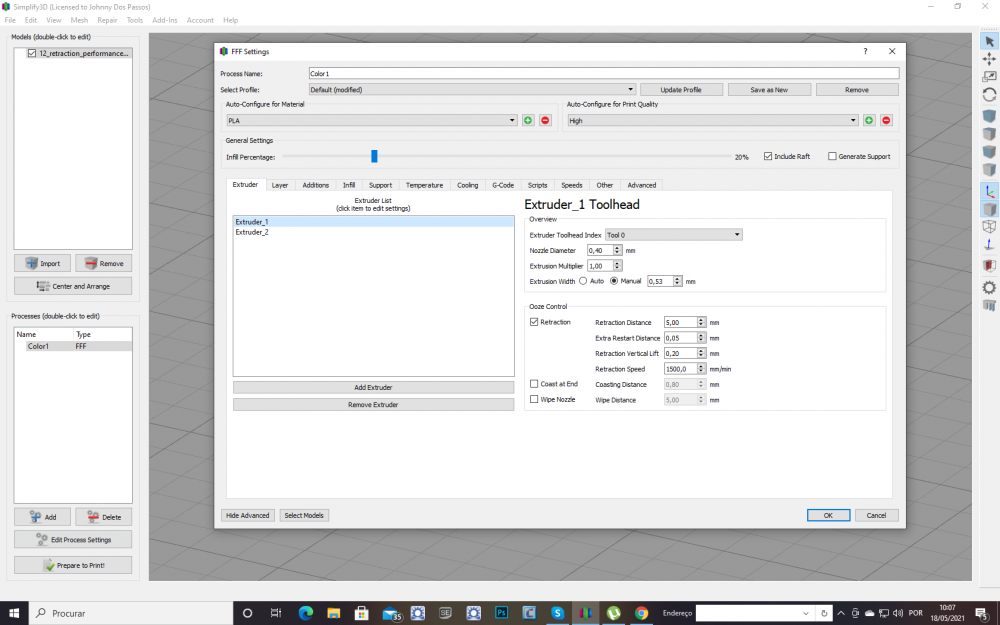
Task: Select Manual extrusion width radio button
Action: [x=614, y=281]
